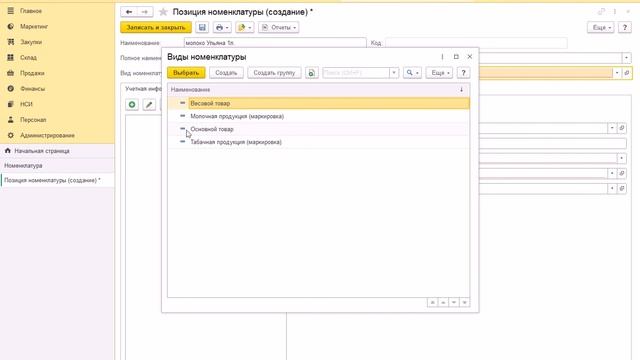Expand the Полное наименование field dropdown arrow
640x360 pixels.
click(627, 58)
